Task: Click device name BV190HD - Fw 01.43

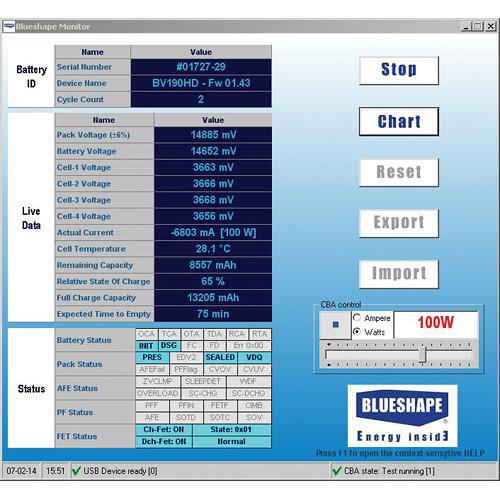Action: [x=201, y=83]
